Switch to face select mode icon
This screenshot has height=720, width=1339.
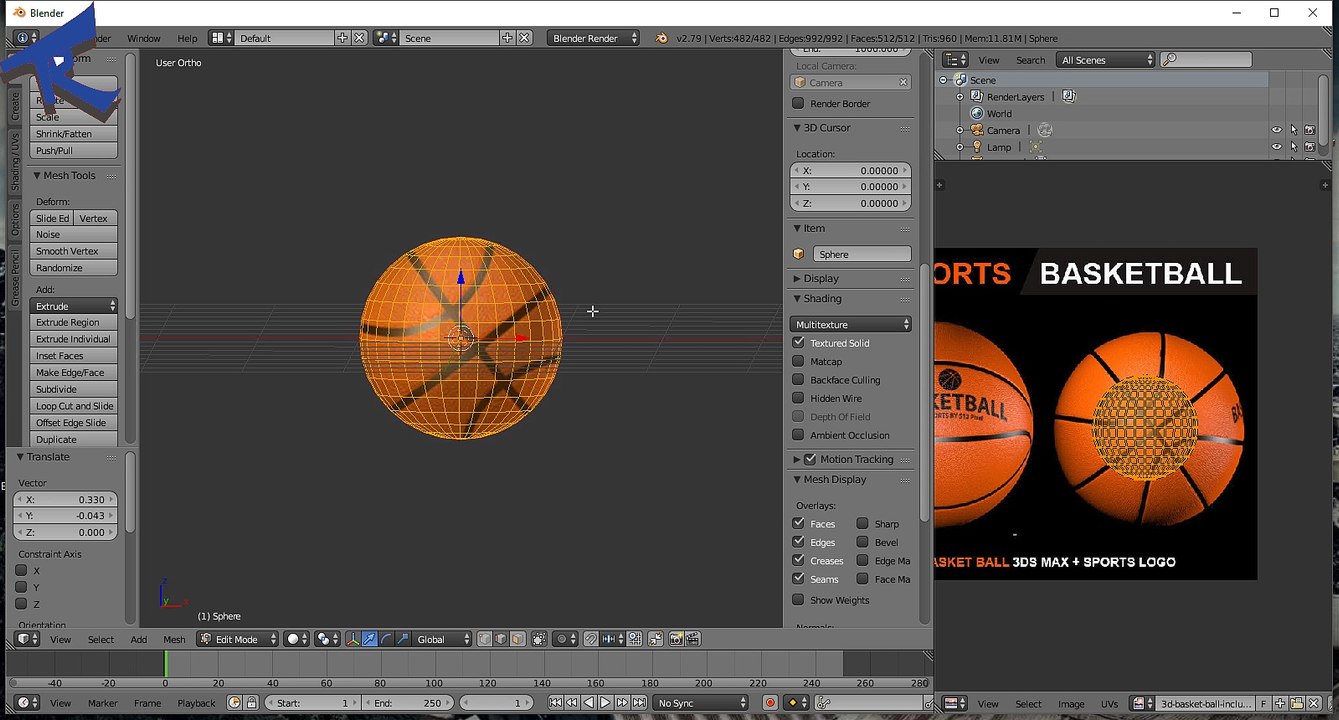click(518, 639)
